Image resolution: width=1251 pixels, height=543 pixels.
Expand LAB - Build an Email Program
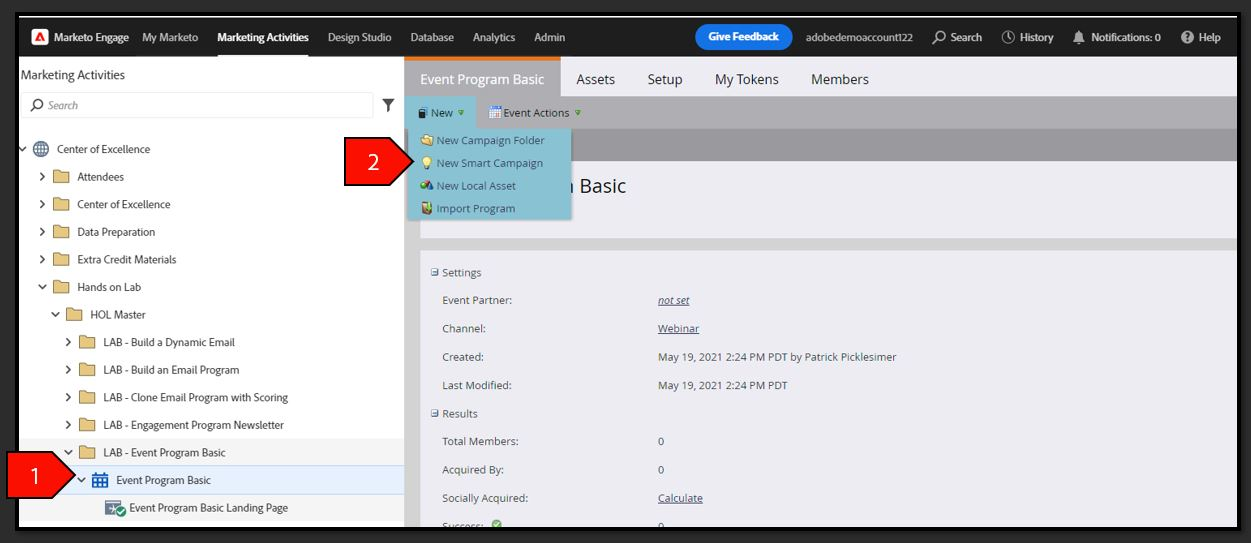(x=68, y=370)
